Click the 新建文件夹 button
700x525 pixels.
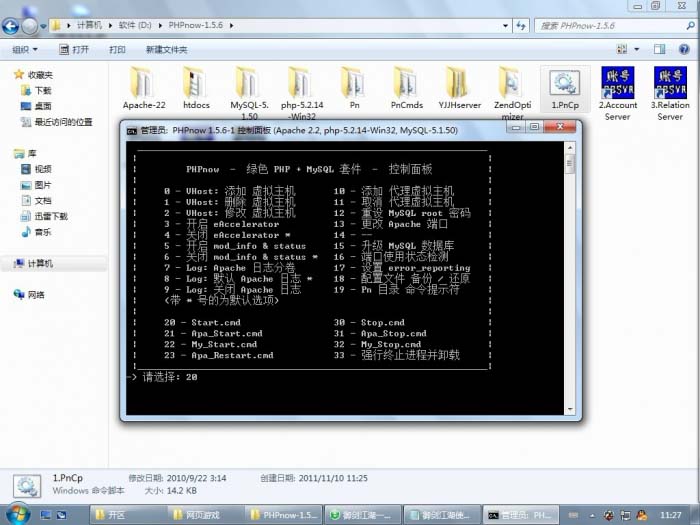pyautogui.click(x=166, y=49)
